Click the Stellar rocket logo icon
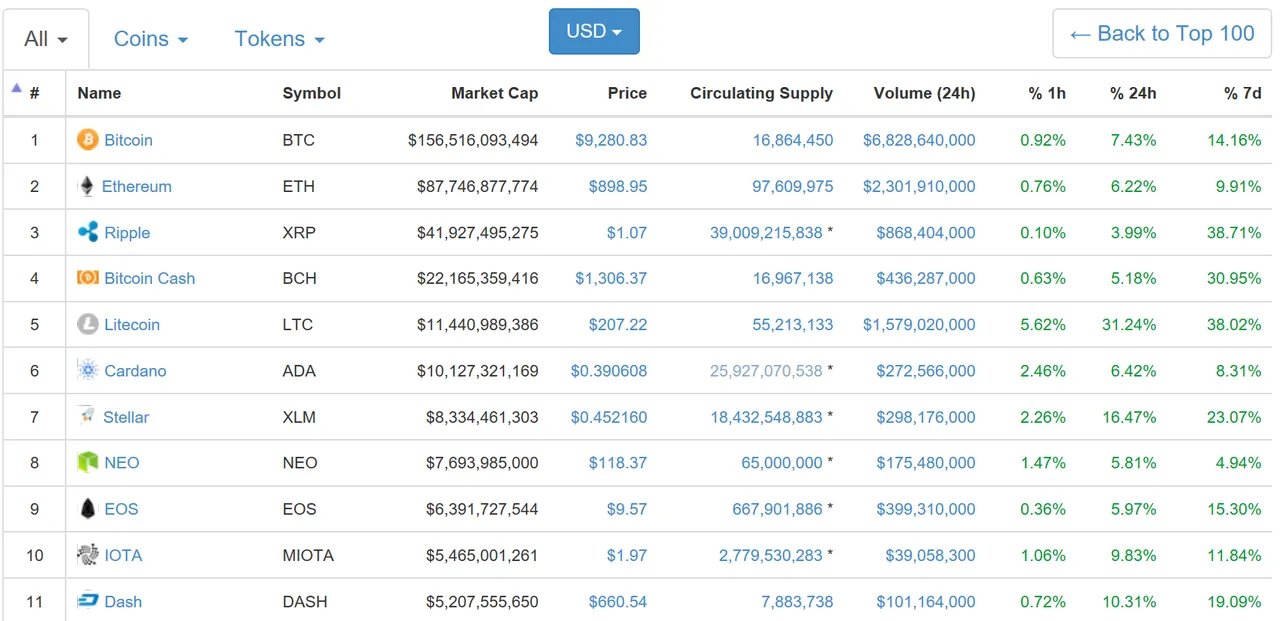 [87, 416]
